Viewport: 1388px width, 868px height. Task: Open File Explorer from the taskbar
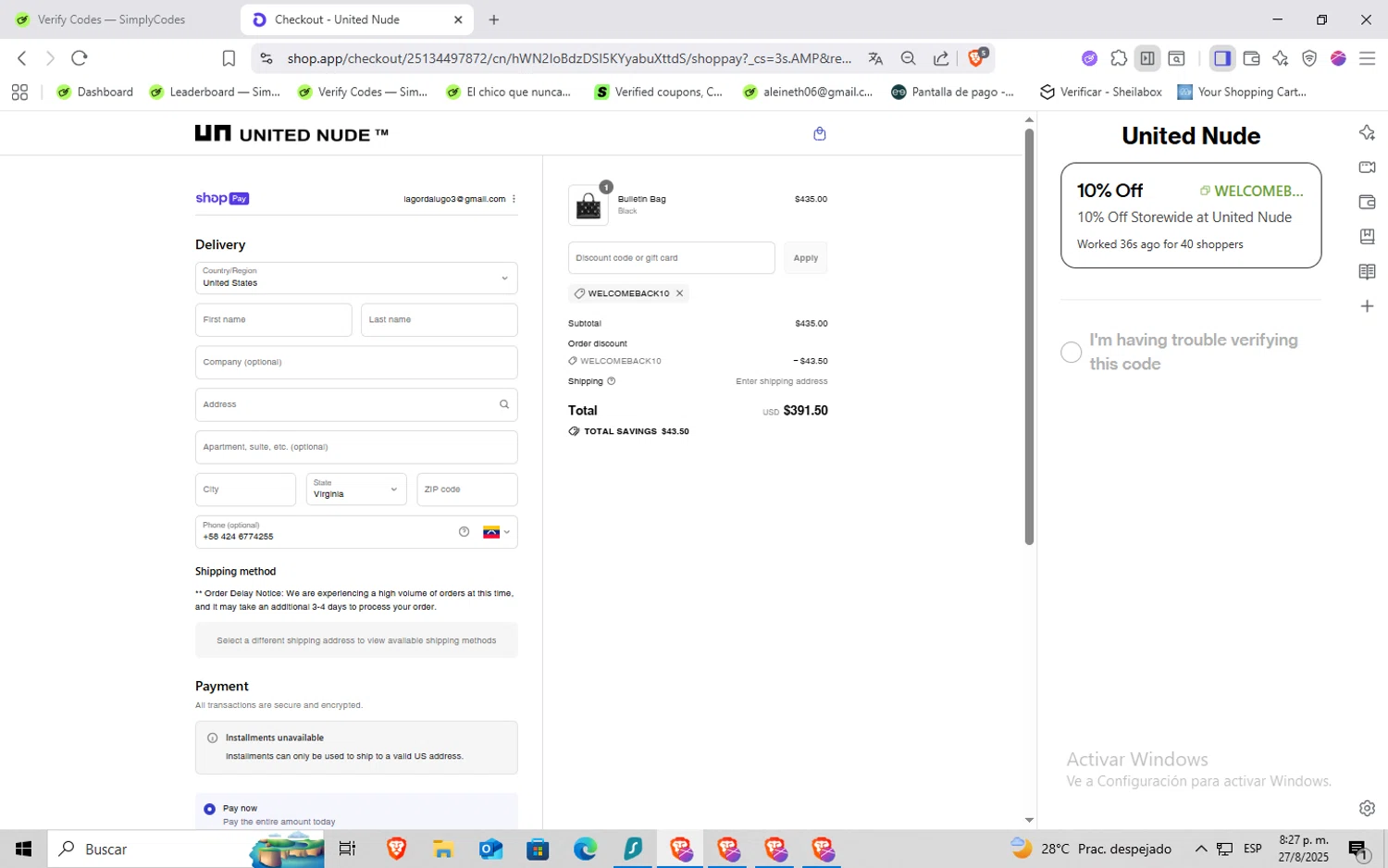tap(442, 849)
